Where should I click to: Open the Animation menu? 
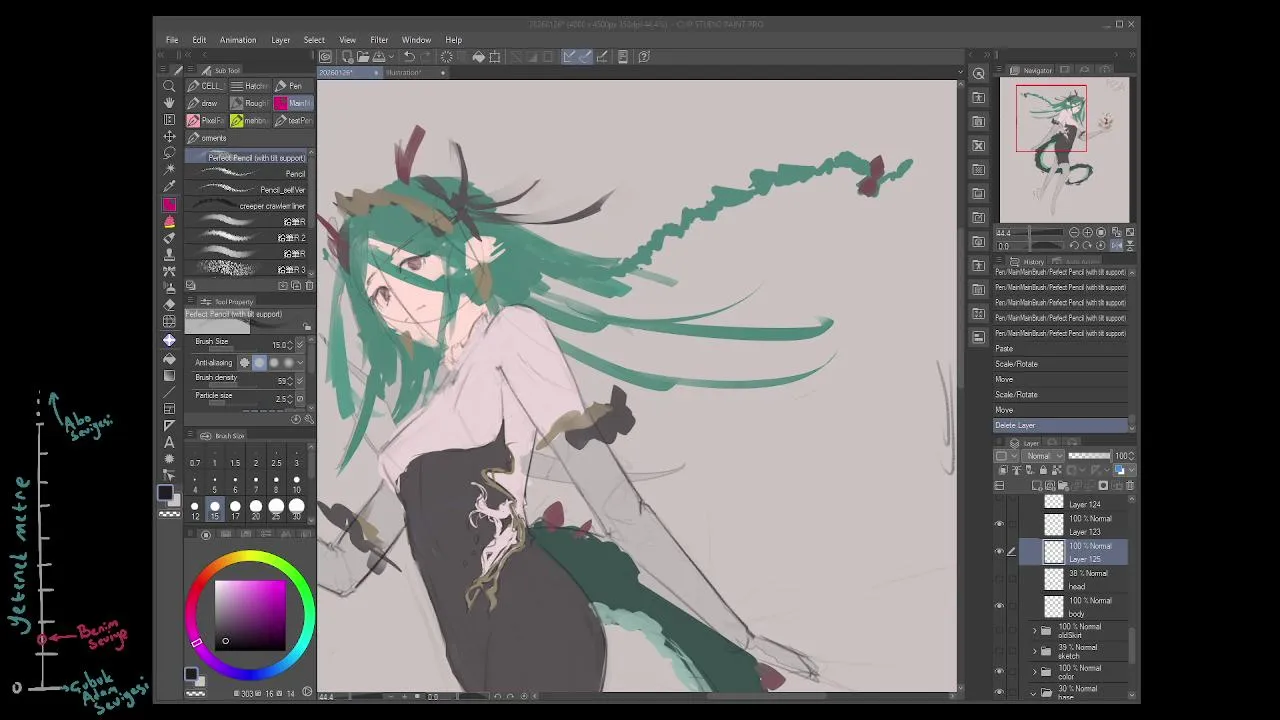click(x=238, y=40)
